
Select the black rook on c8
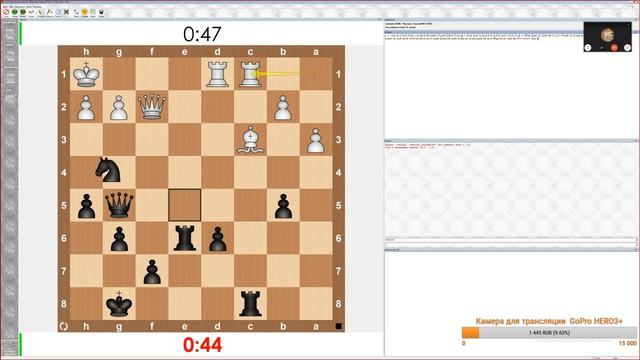point(250,304)
